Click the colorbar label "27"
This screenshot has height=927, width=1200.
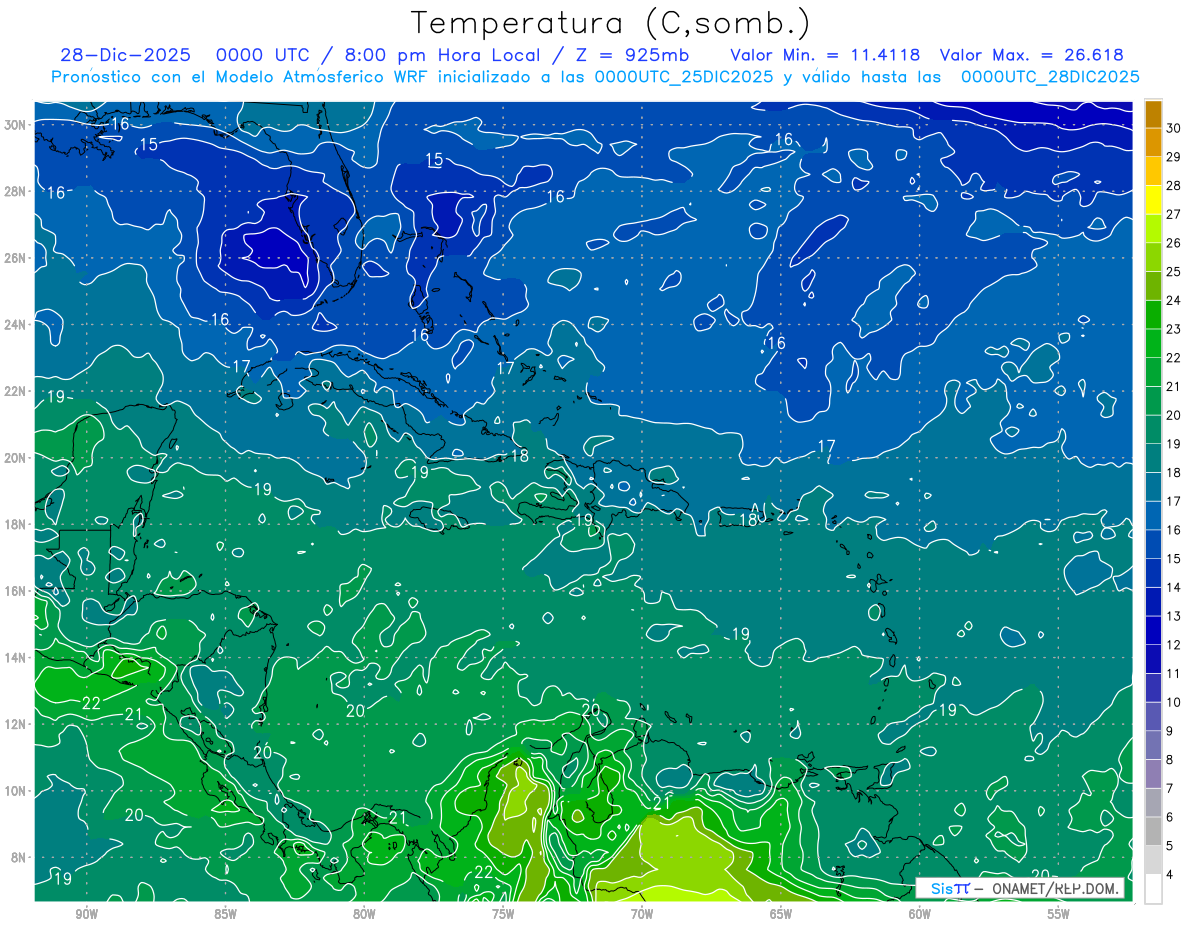(x=1174, y=214)
